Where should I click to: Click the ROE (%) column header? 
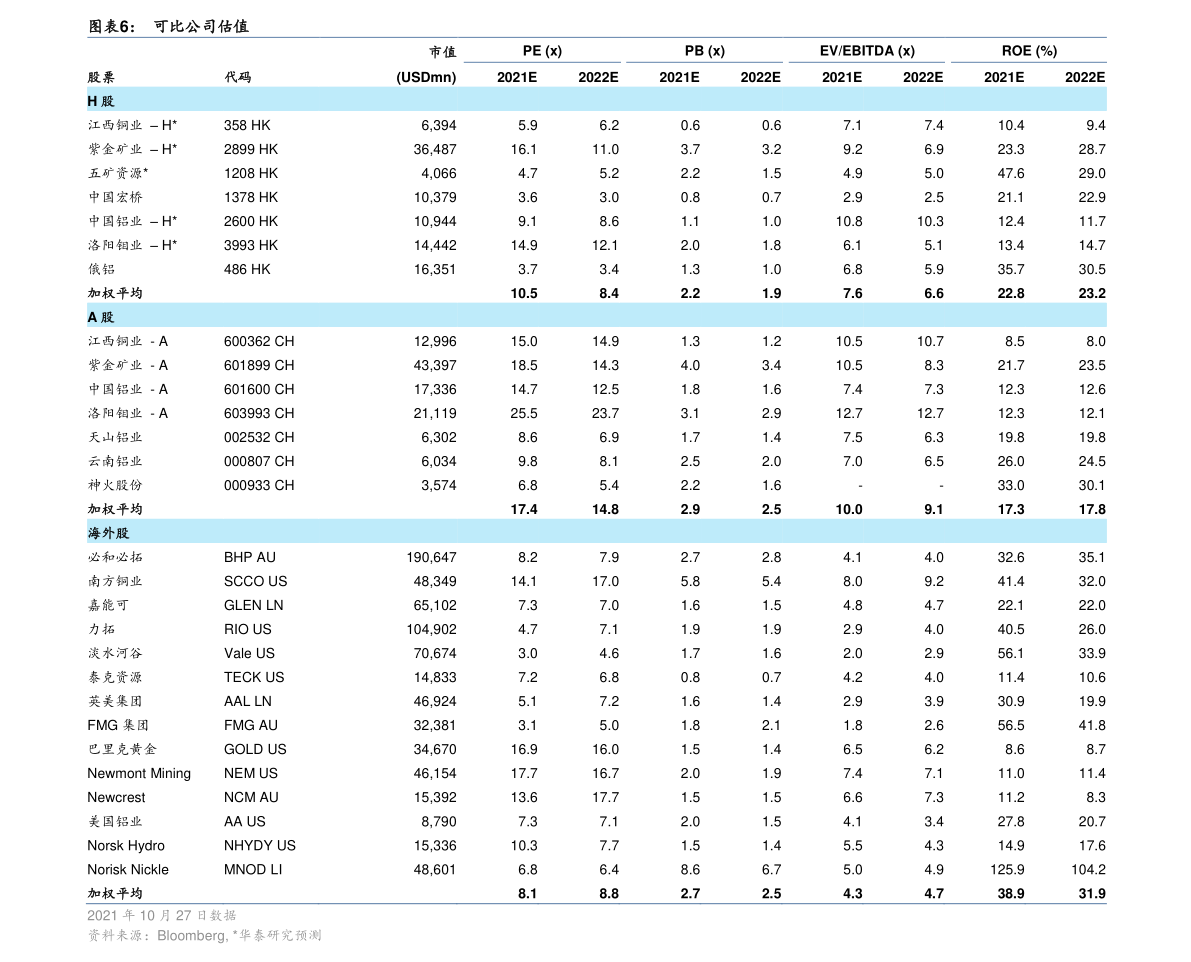(x=1029, y=51)
